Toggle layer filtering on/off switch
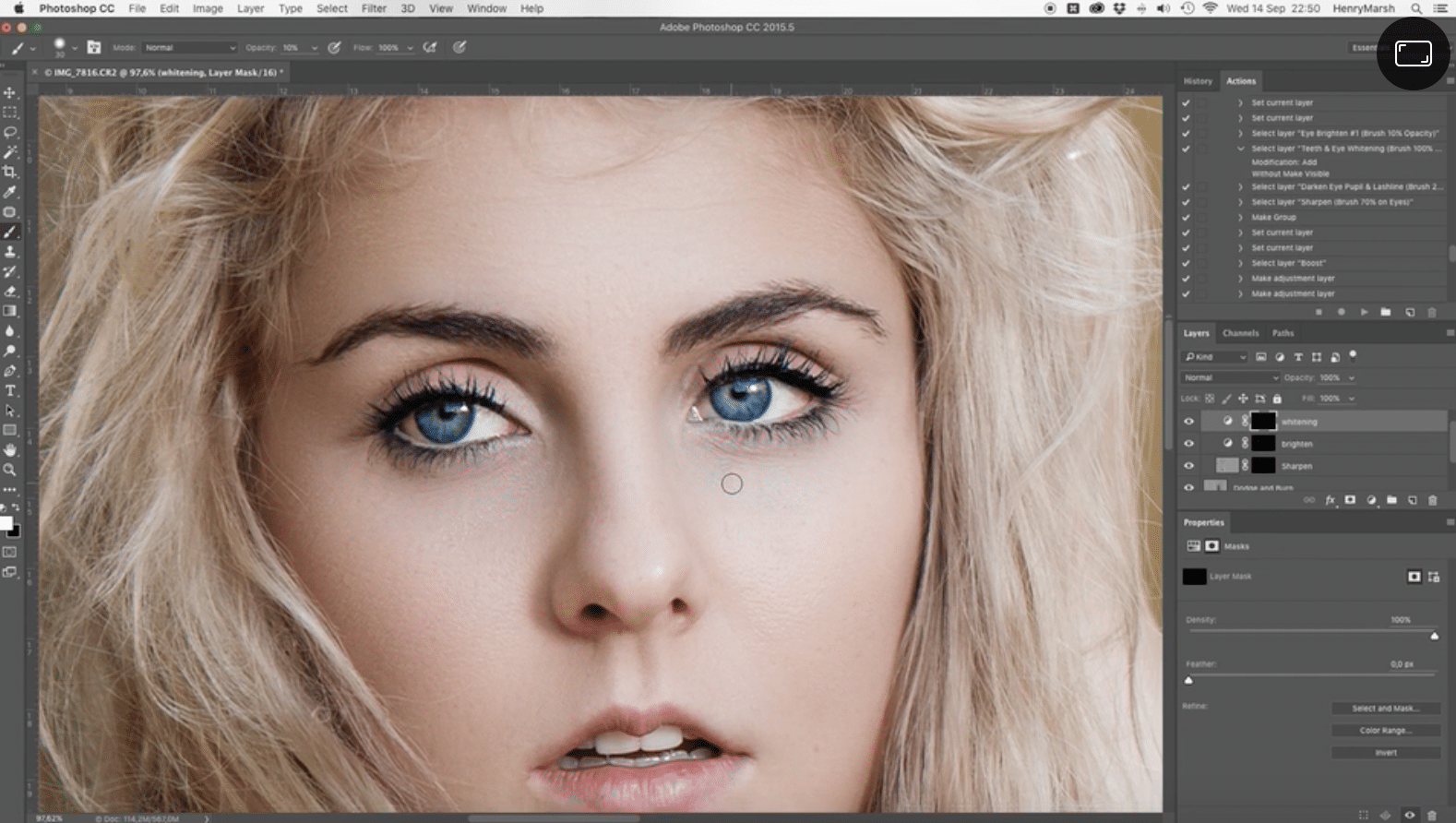This screenshot has height=823, width=1456. pos(1353,354)
